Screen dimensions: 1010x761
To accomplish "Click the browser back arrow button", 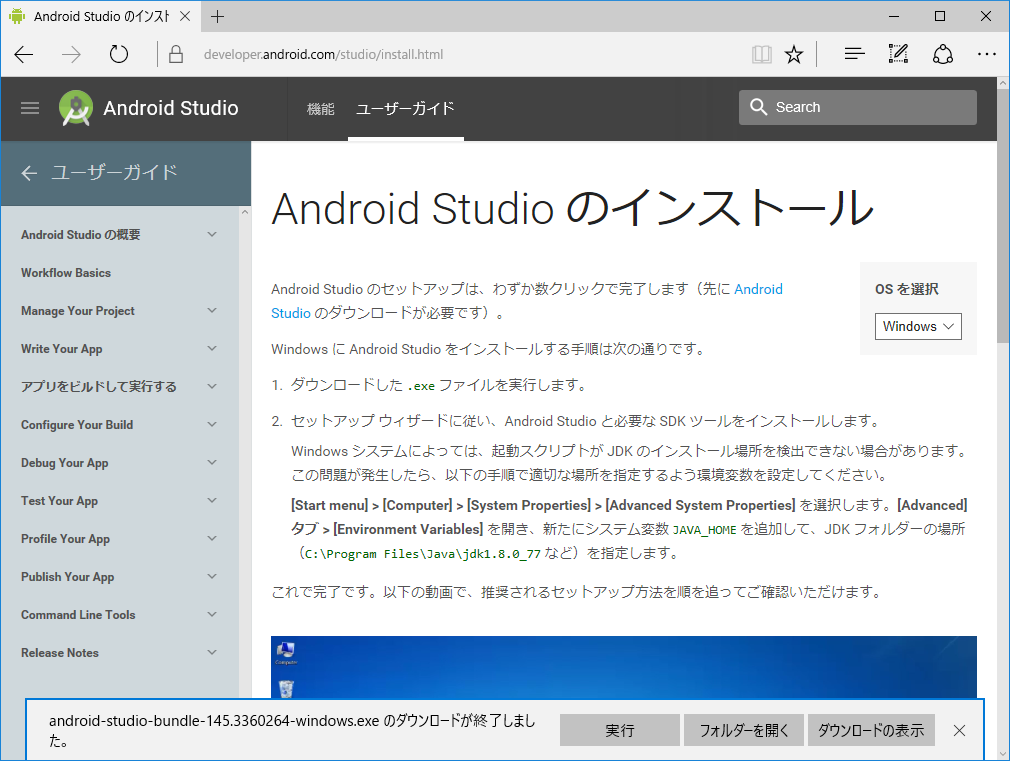I will pos(24,55).
